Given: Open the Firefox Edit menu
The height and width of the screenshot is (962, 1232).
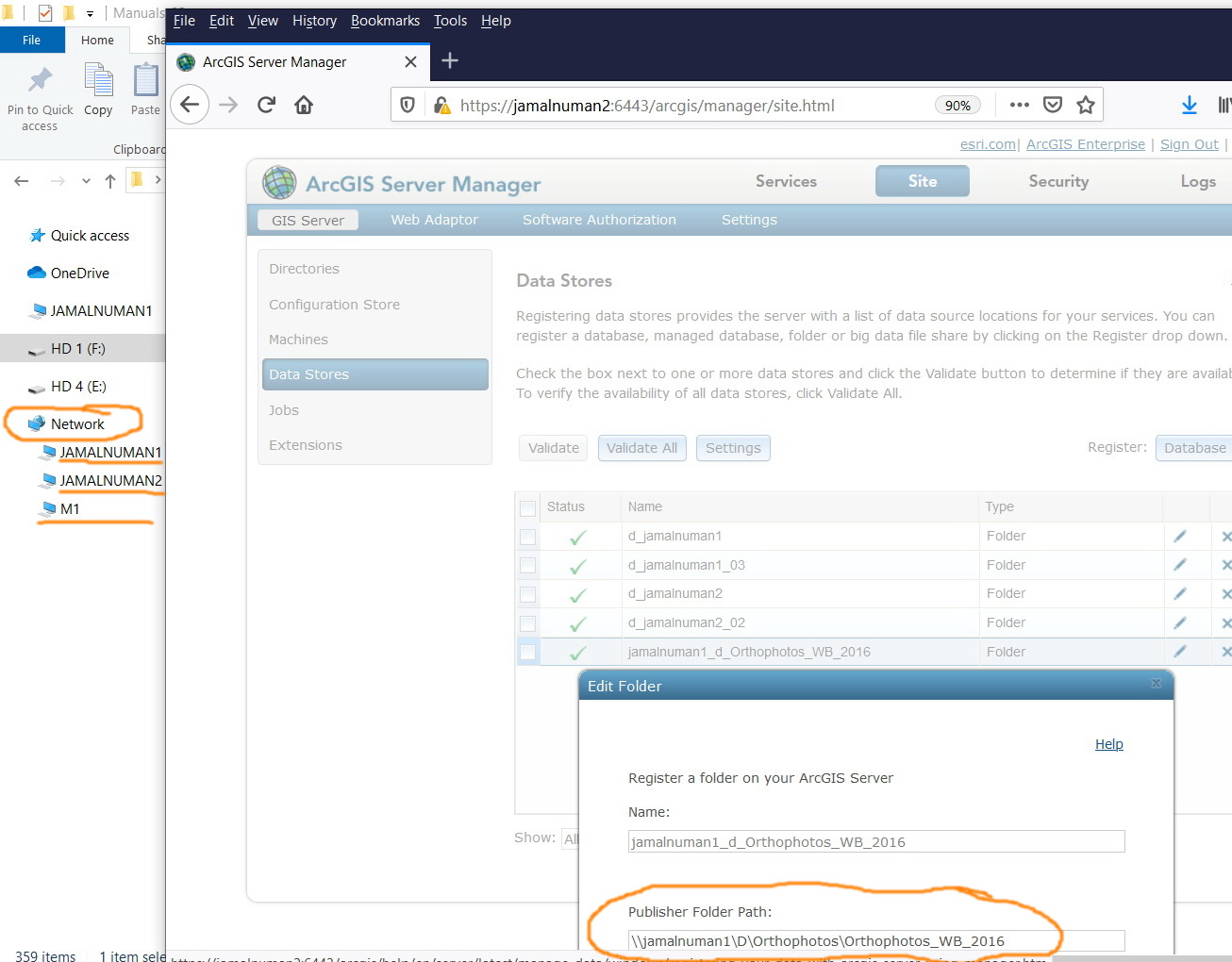Looking at the screenshot, I should click(x=222, y=21).
